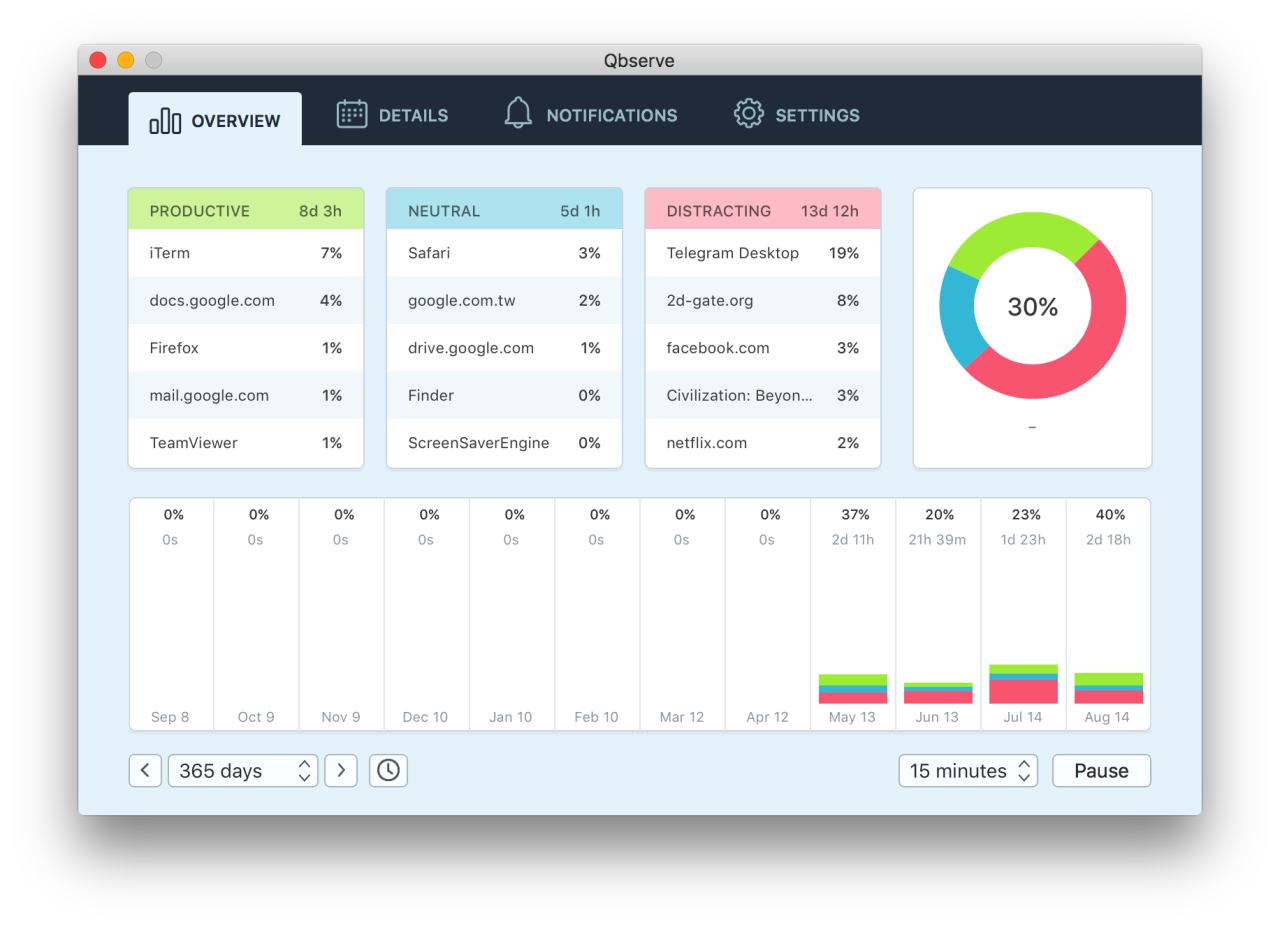Open the Notifications tab
Screen dimensions: 1280x927
pyautogui.click(x=611, y=116)
